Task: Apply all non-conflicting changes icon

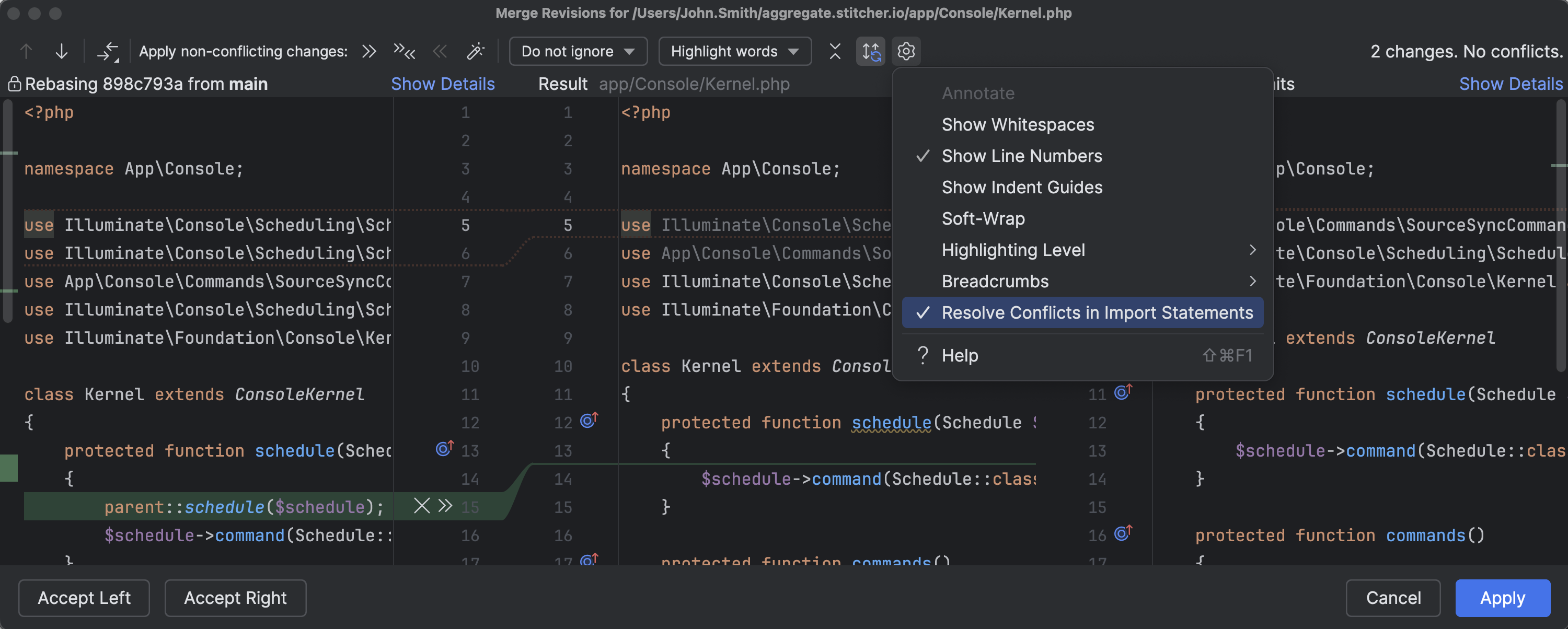Action: pos(403,51)
